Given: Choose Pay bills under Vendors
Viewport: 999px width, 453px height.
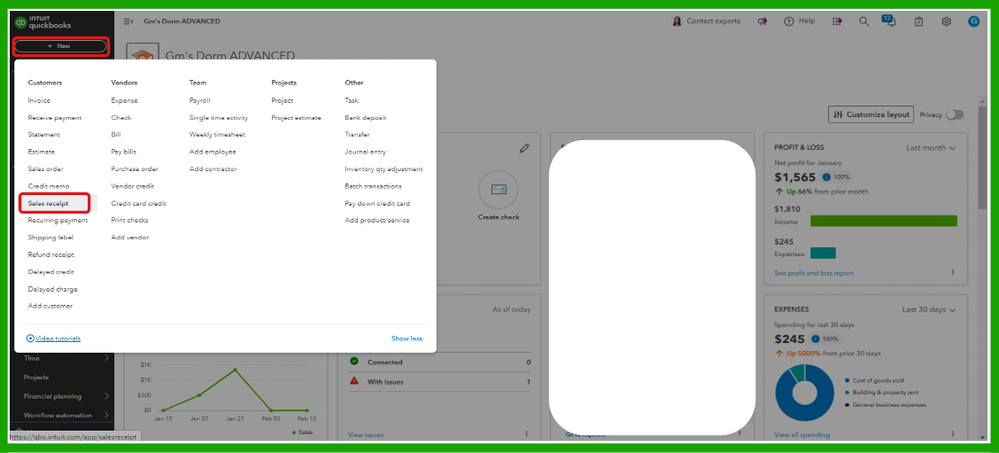Looking at the screenshot, I should [x=124, y=152].
